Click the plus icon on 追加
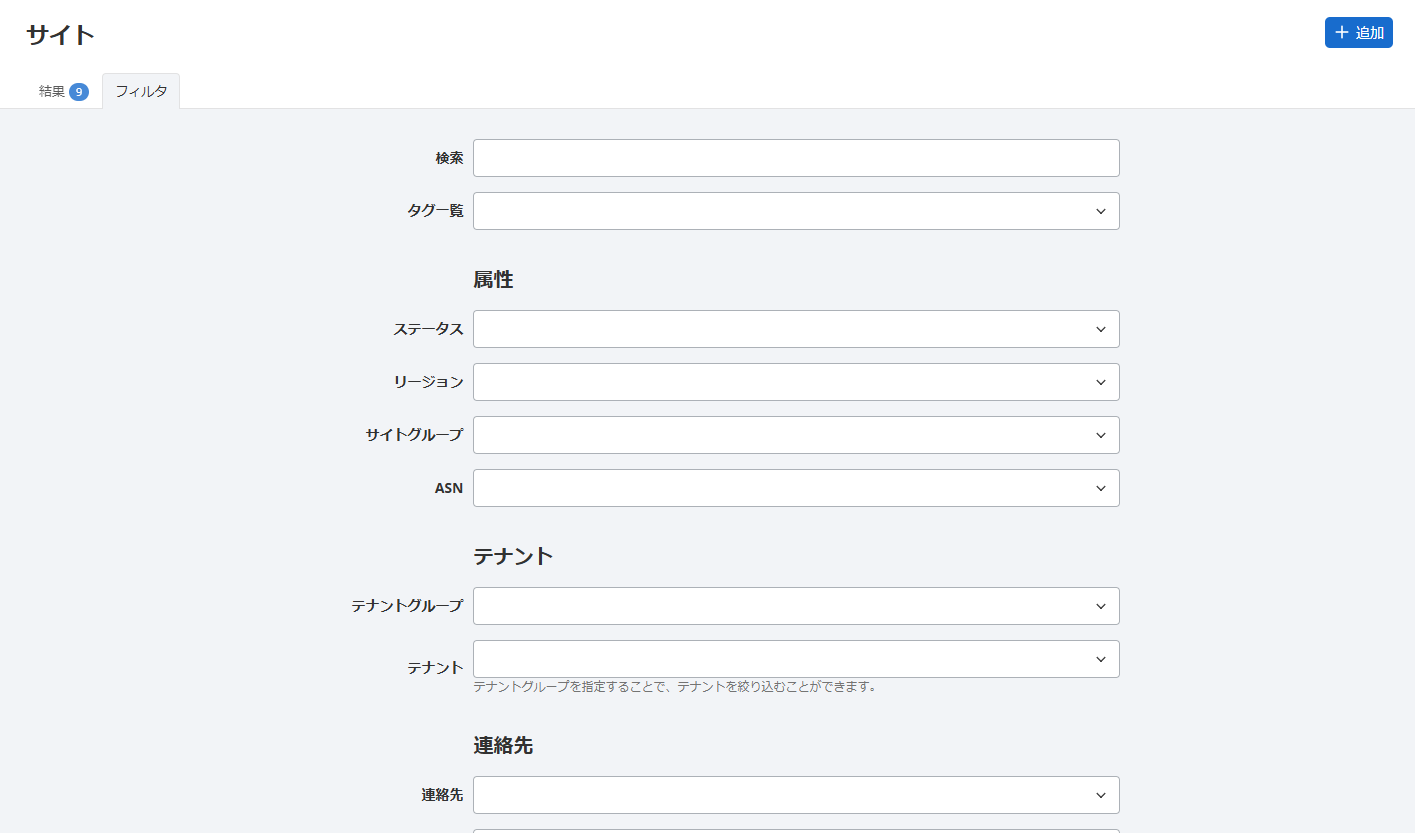Screen dimensions: 1416x833 coord(1342,33)
